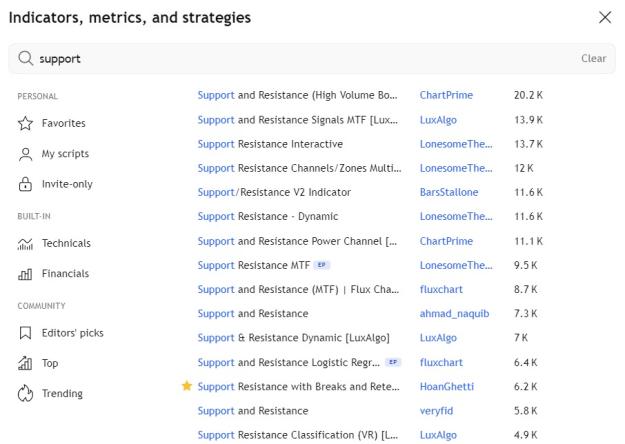Click the 20.2 K likes count

point(528,95)
